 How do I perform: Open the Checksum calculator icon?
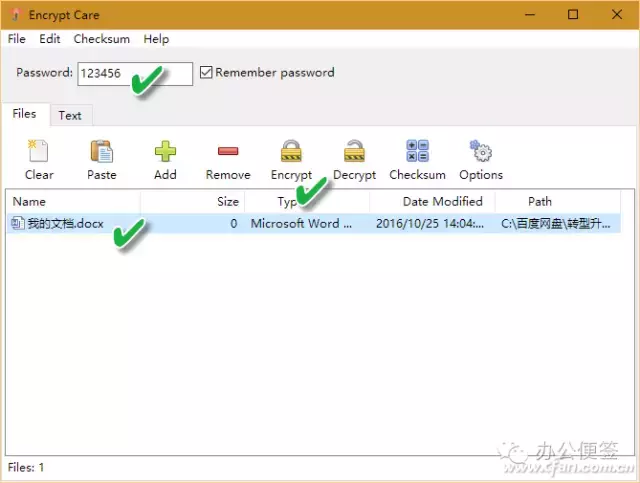click(417, 151)
